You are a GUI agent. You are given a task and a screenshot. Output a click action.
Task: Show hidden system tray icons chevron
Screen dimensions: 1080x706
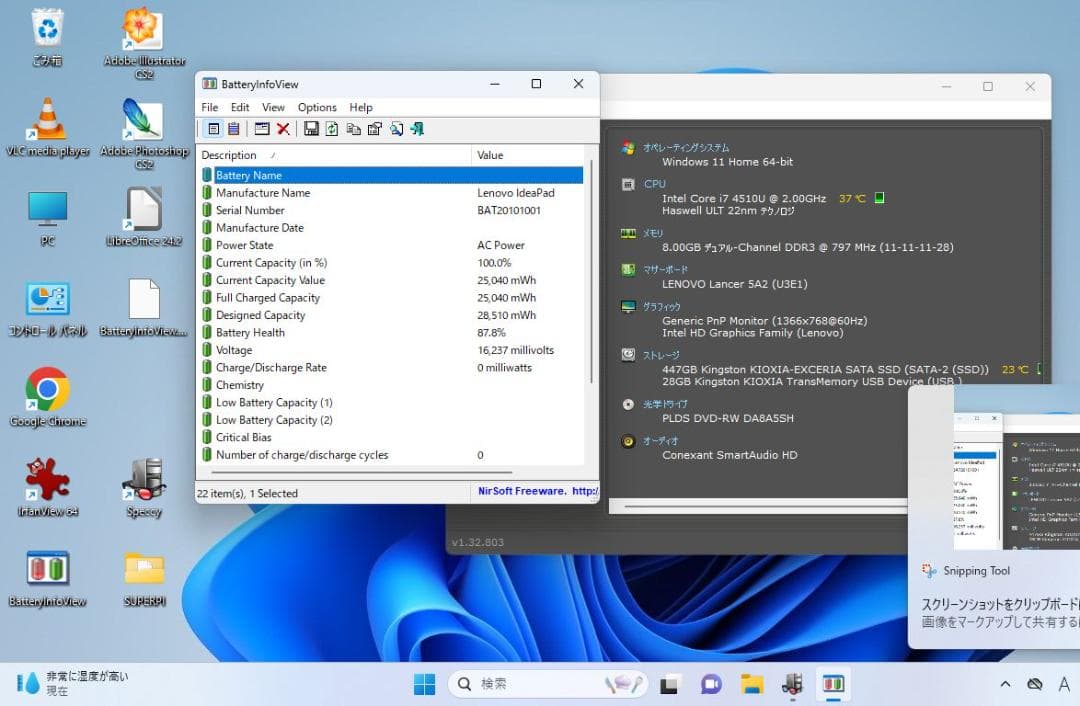pyautogui.click(x=1005, y=684)
